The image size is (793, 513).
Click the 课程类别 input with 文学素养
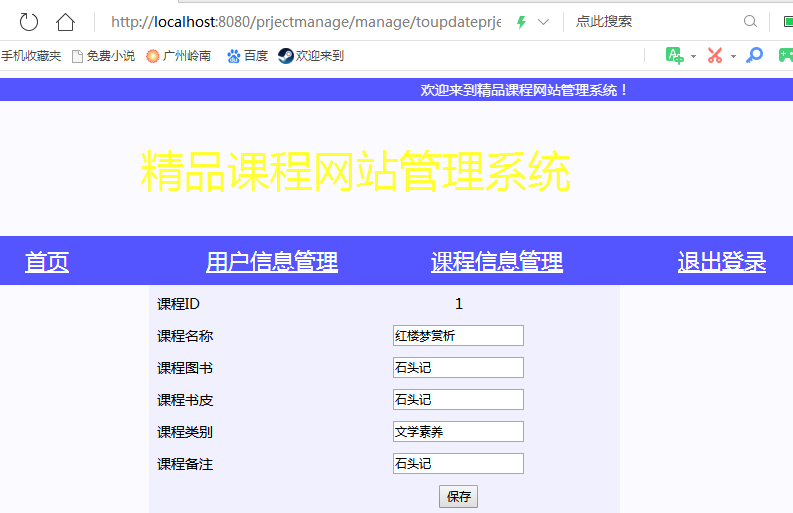[458, 432]
